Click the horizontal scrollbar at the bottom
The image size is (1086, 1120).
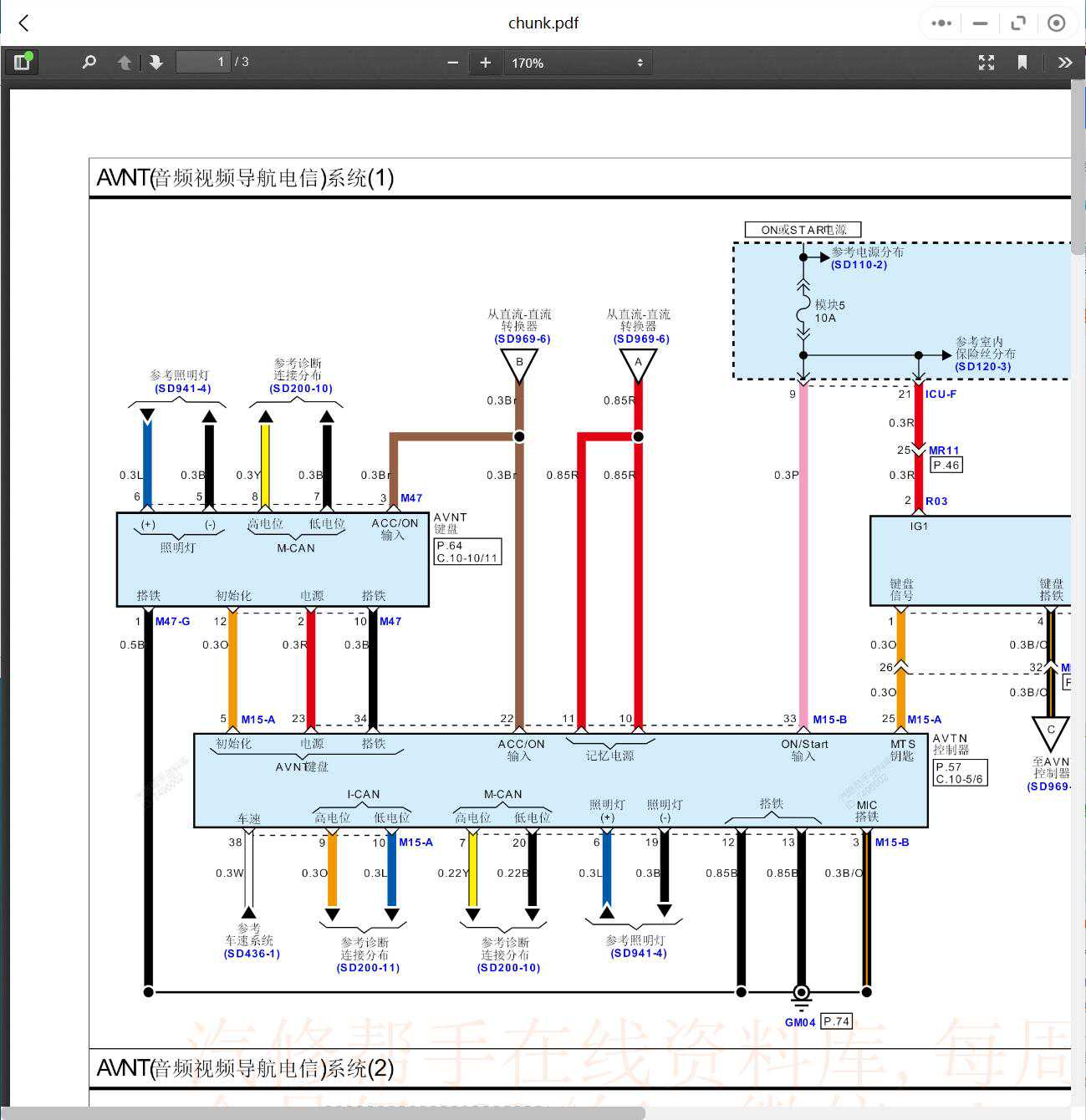322,1112
